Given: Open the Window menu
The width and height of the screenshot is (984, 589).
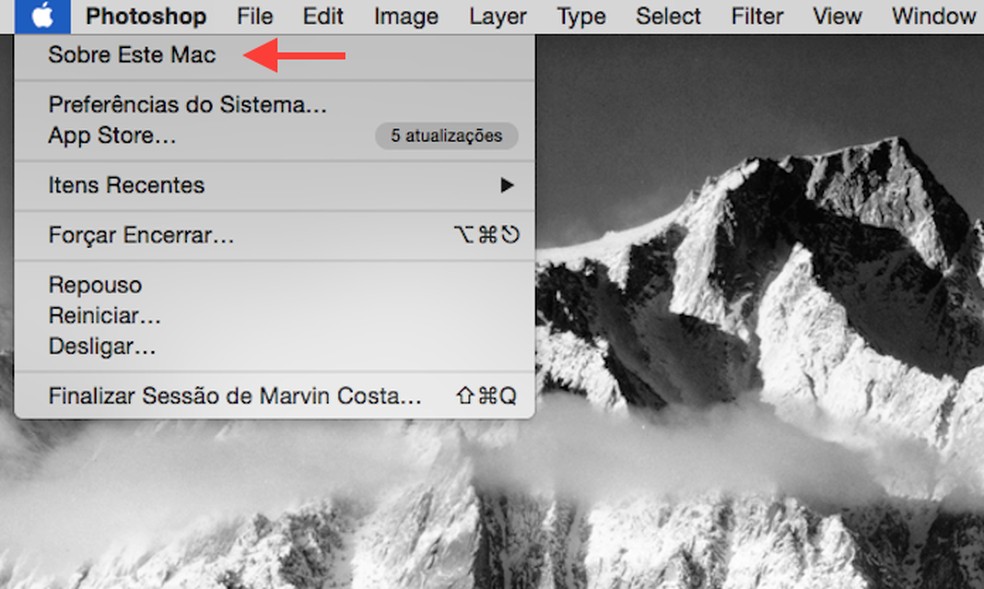Looking at the screenshot, I should (932, 15).
